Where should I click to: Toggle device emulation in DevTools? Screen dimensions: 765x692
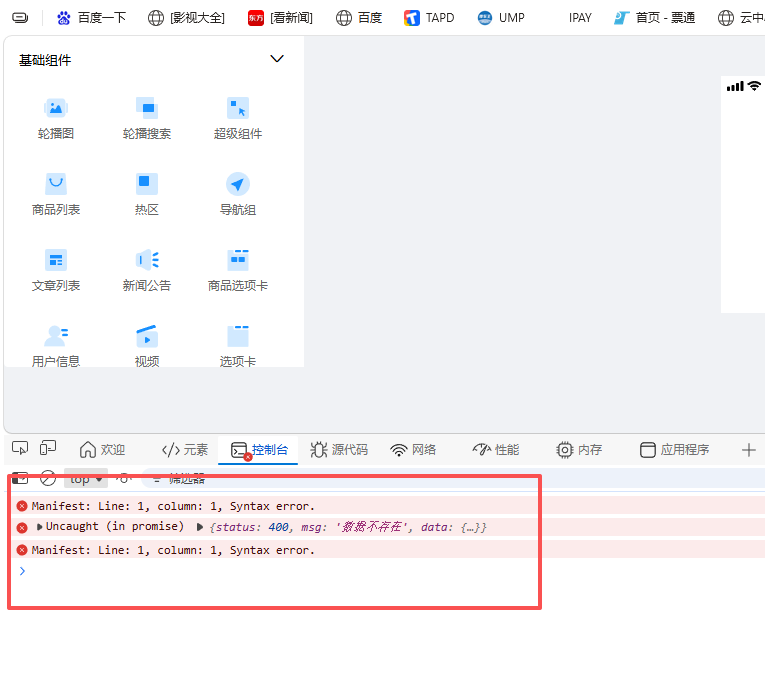point(48,448)
